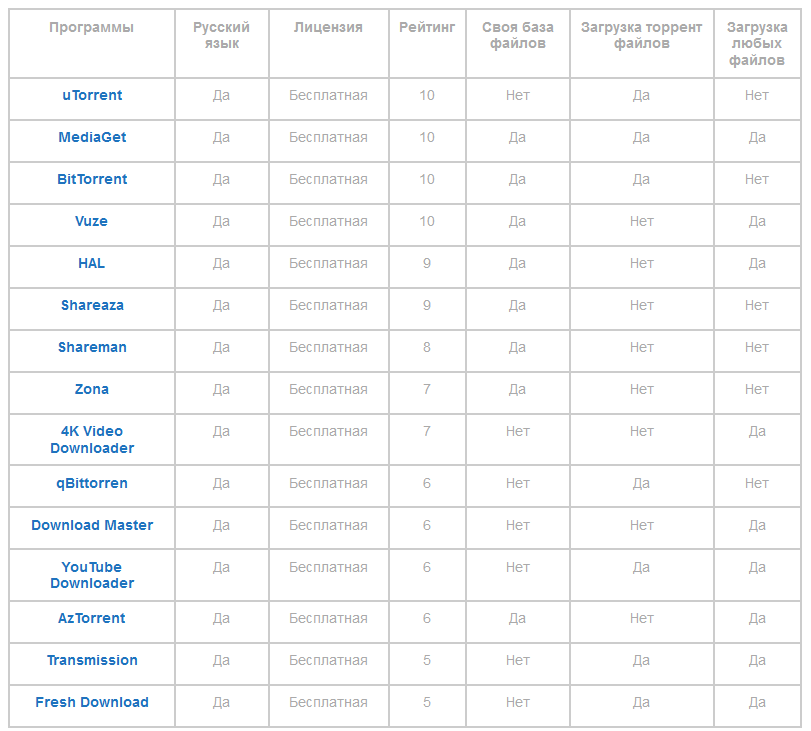Screen dimensions: 811x731
Task: Follow the qBittorren link
Action: (x=92, y=483)
